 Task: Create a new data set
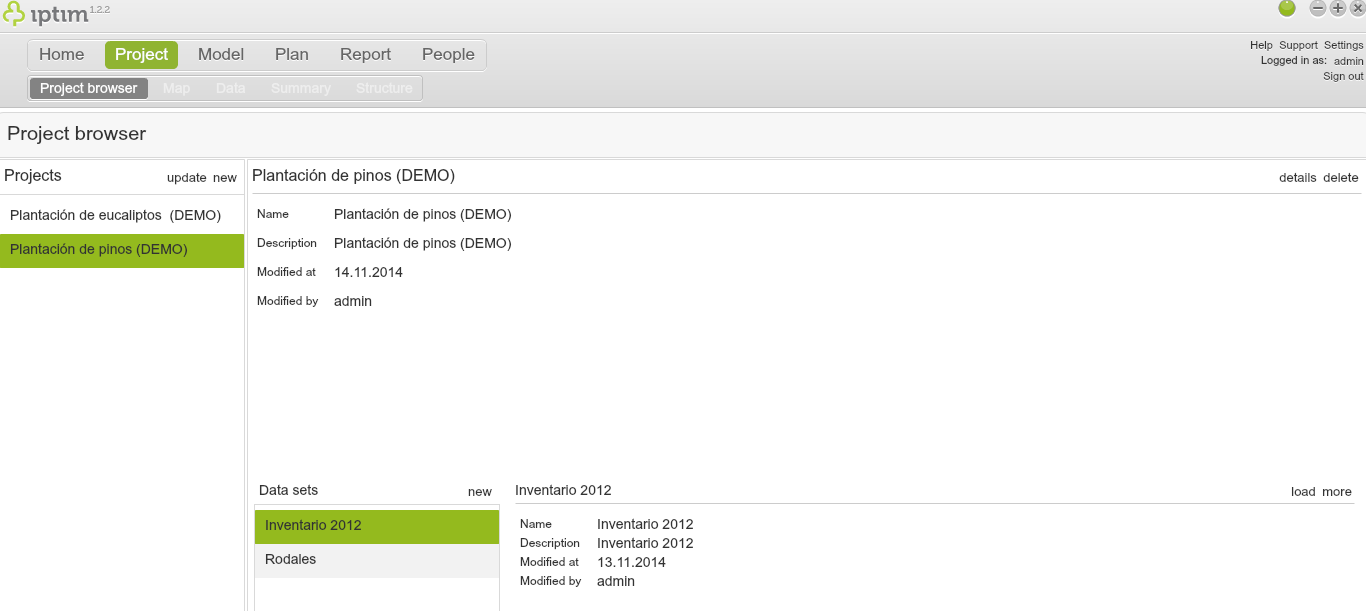(x=480, y=491)
